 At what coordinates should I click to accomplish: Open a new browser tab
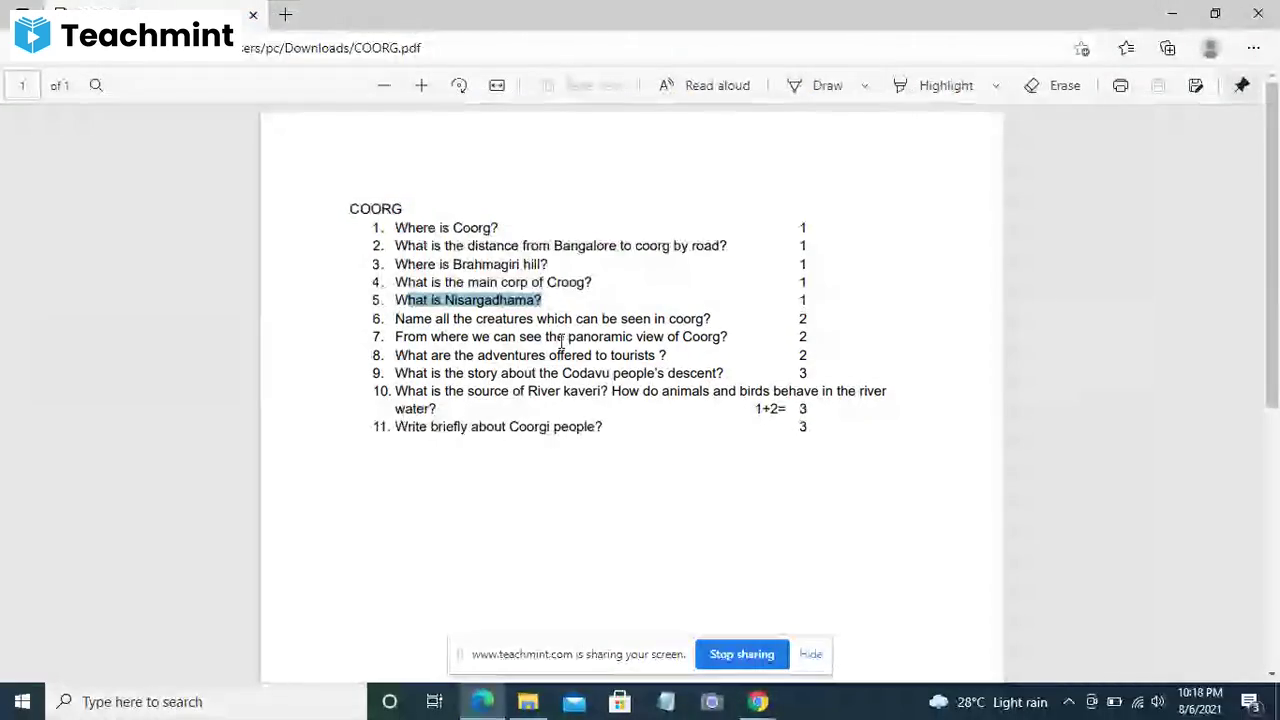(286, 15)
